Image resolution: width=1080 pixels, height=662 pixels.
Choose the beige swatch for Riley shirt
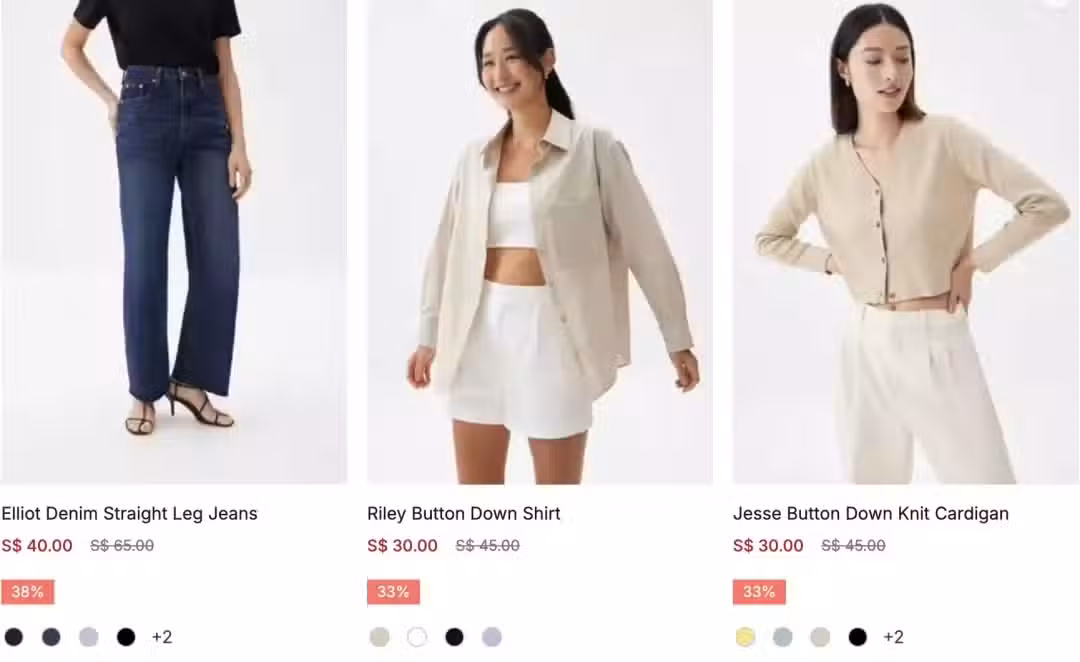pos(380,637)
